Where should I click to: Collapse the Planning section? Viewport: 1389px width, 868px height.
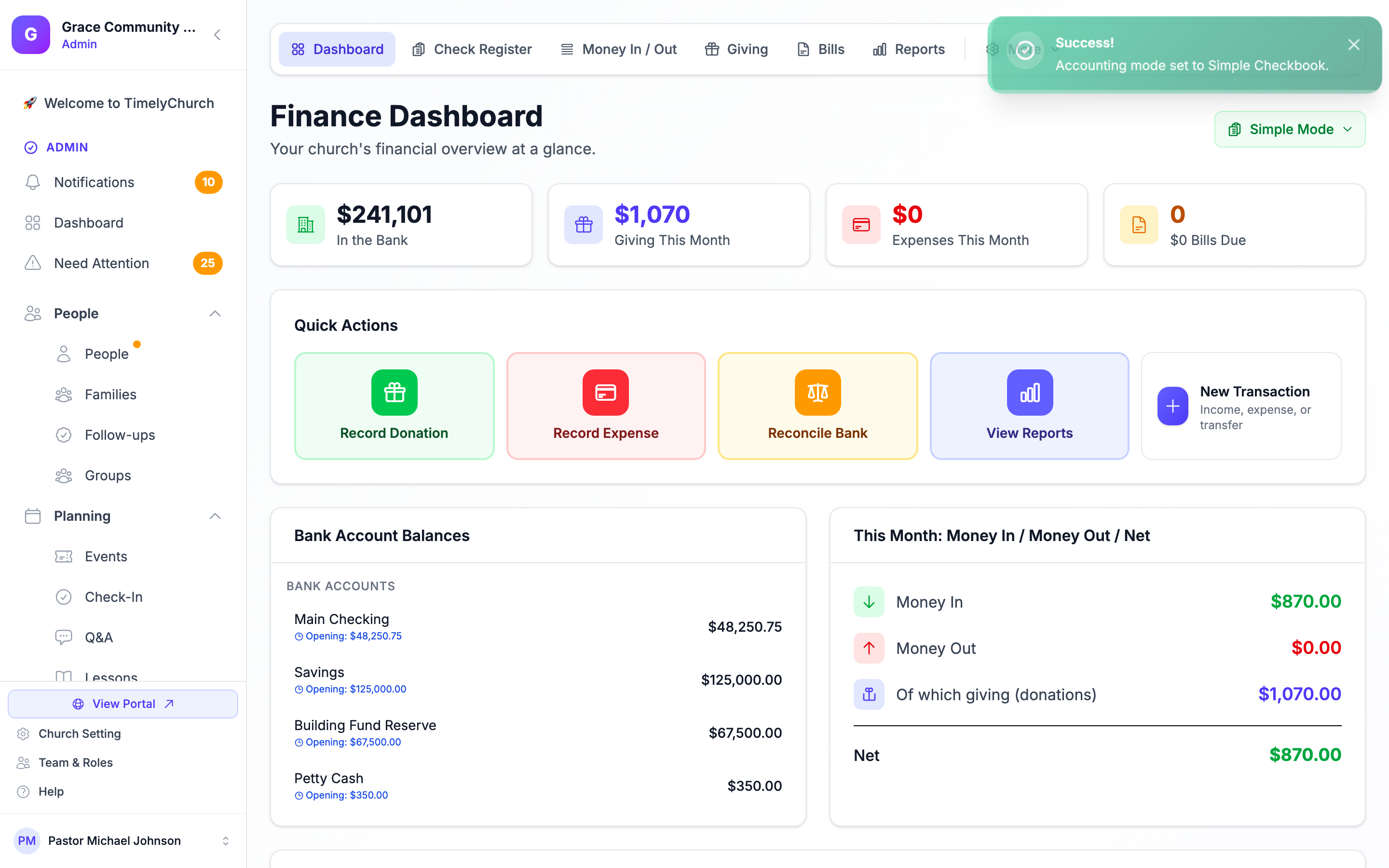[x=215, y=516]
